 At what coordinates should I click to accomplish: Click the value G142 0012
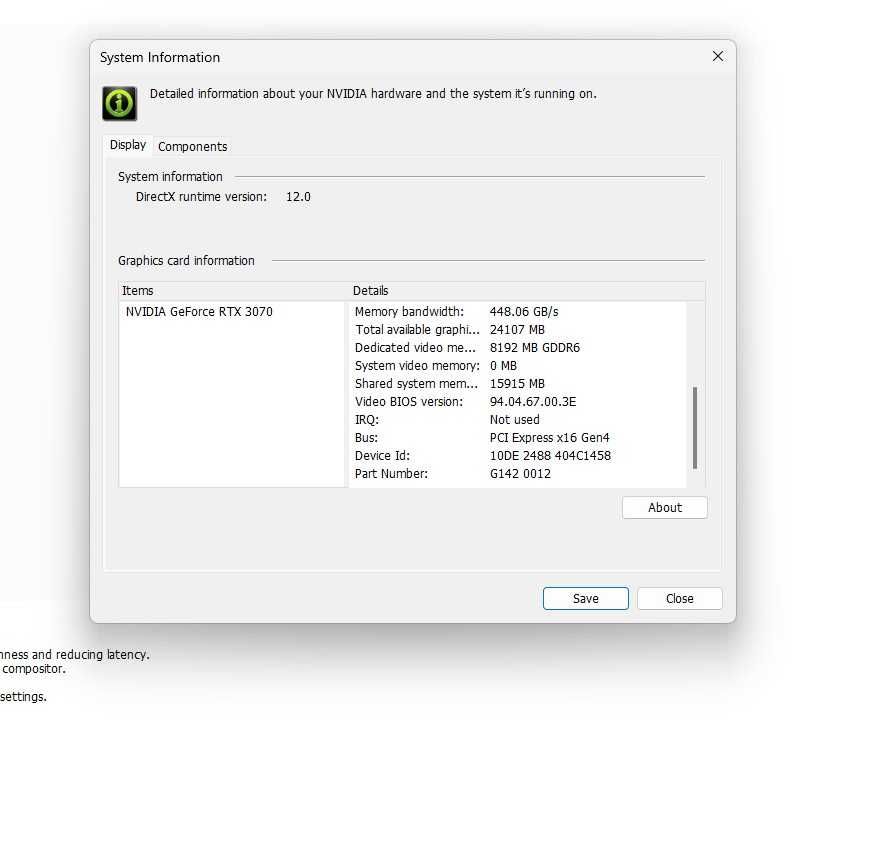click(x=520, y=474)
